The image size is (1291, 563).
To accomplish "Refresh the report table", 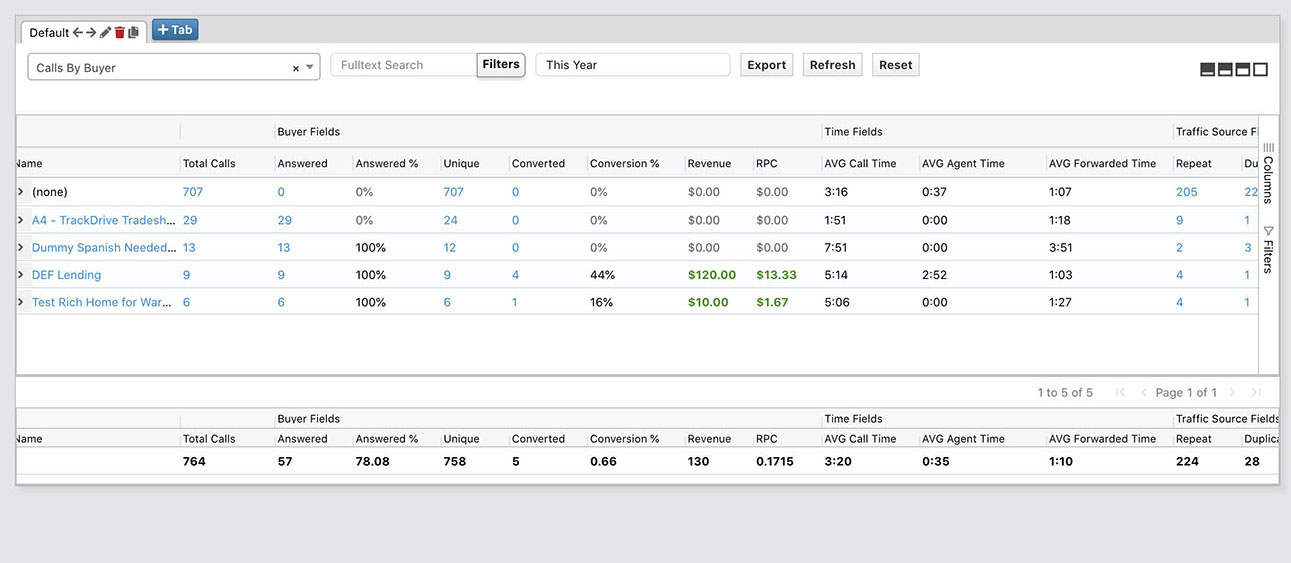I will pos(833,65).
